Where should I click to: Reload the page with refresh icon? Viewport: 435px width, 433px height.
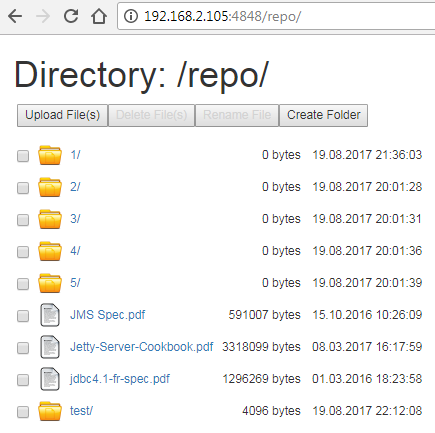click(71, 16)
